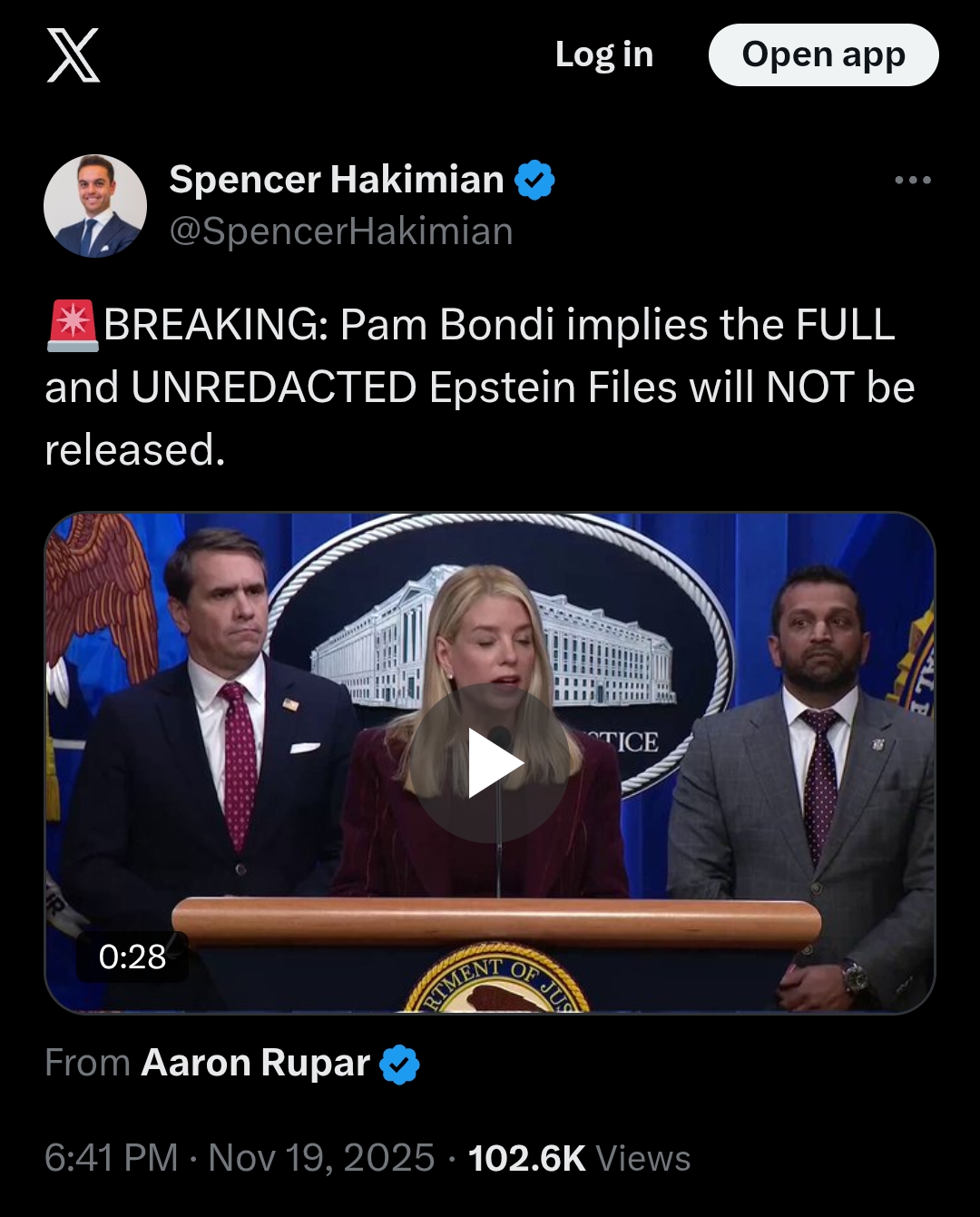The width and height of the screenshot is (980, 1217).
Task: Click the DOJ seal on the podium
Action: coord(497,978)
